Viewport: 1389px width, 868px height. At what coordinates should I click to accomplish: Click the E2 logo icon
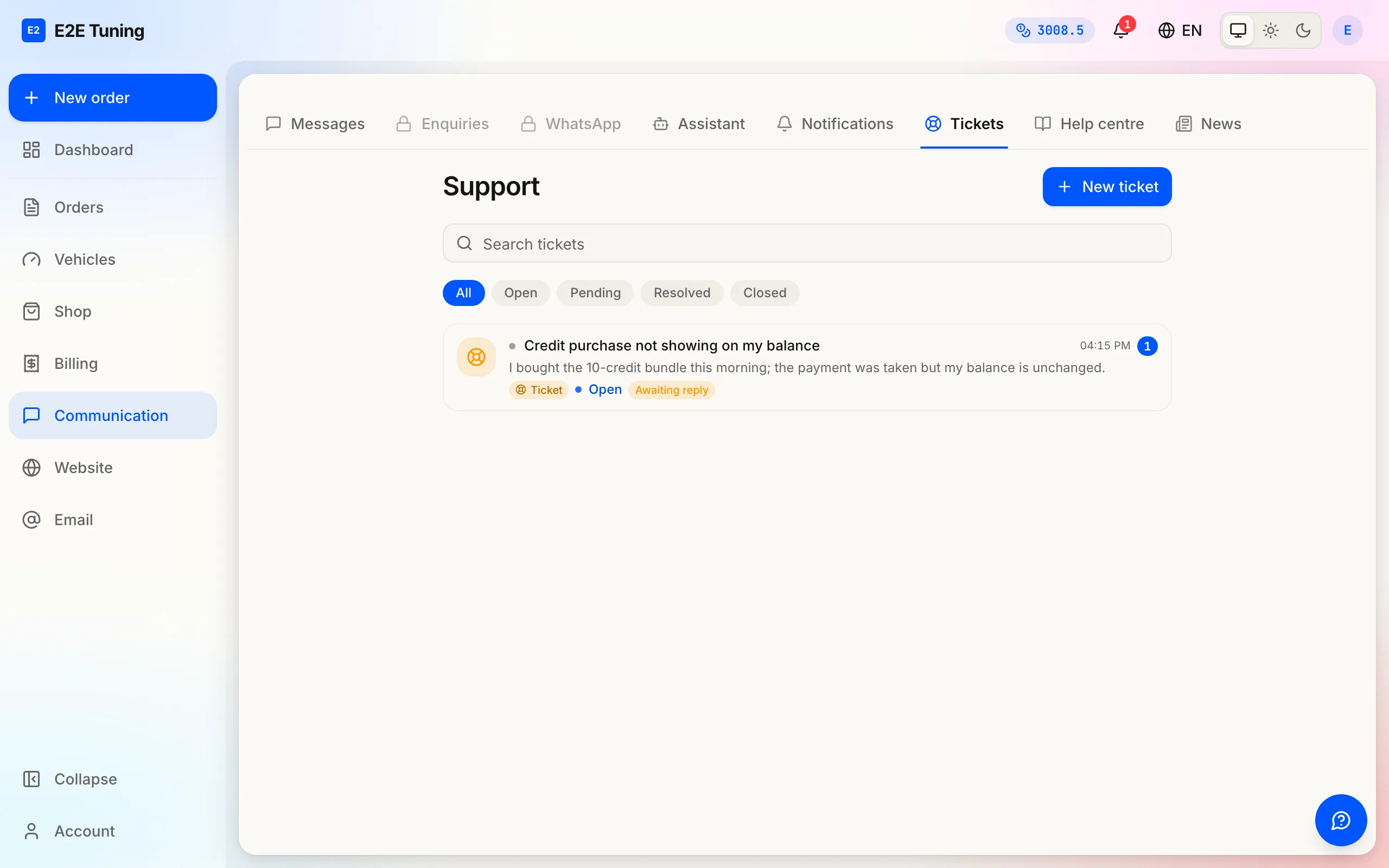[33, 30]
